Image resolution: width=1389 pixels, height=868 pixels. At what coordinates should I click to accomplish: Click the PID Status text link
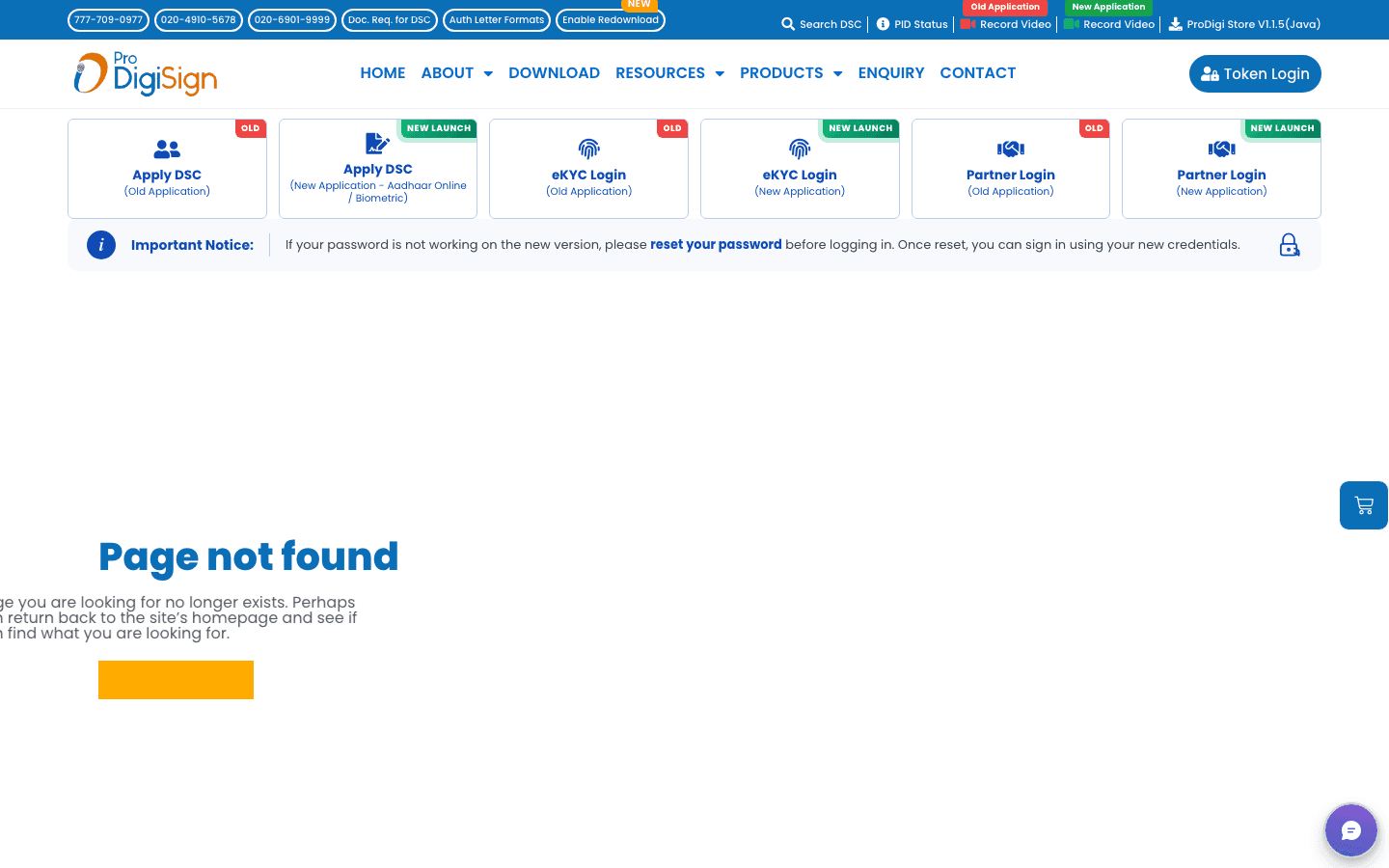[x=921, y=24]
